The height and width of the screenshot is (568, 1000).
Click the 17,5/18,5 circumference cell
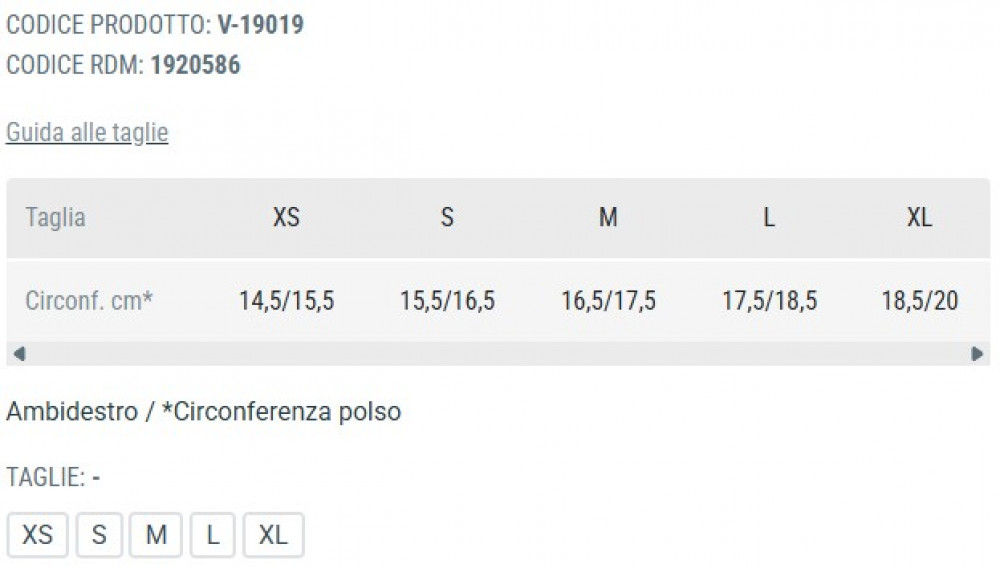coord(769,301)
